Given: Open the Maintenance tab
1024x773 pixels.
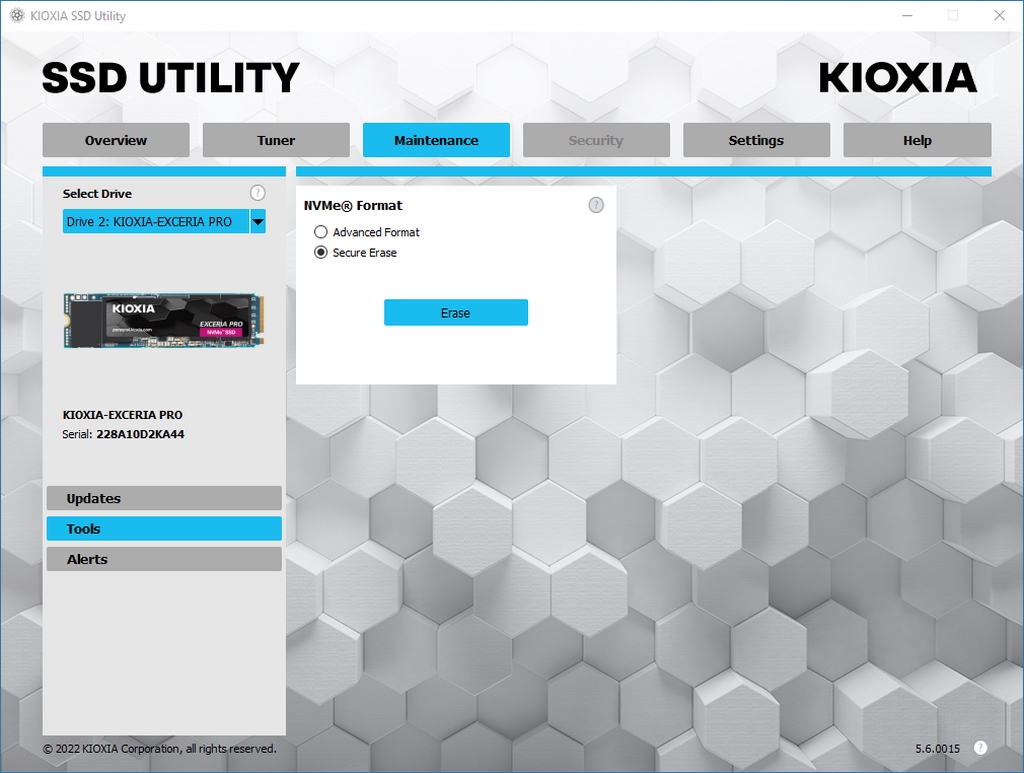Looking at the screenshot, I should [436, 140].
